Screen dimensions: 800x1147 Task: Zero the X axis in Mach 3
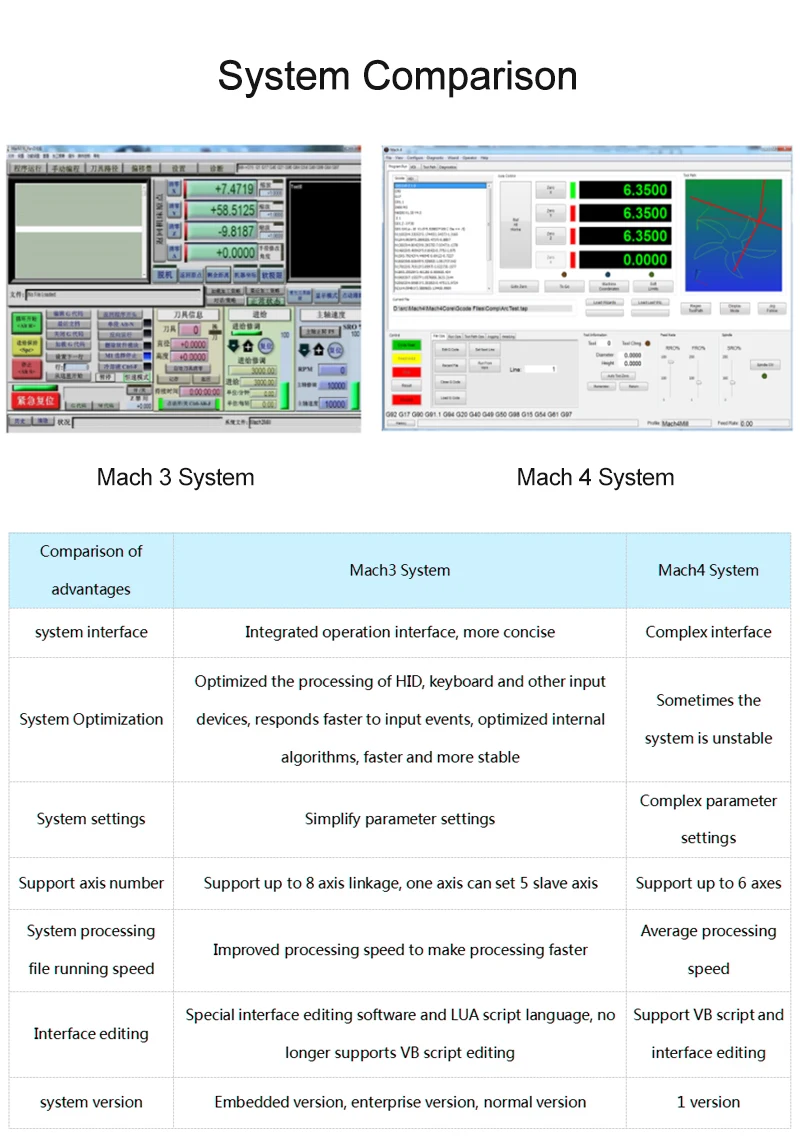(174, 189)
